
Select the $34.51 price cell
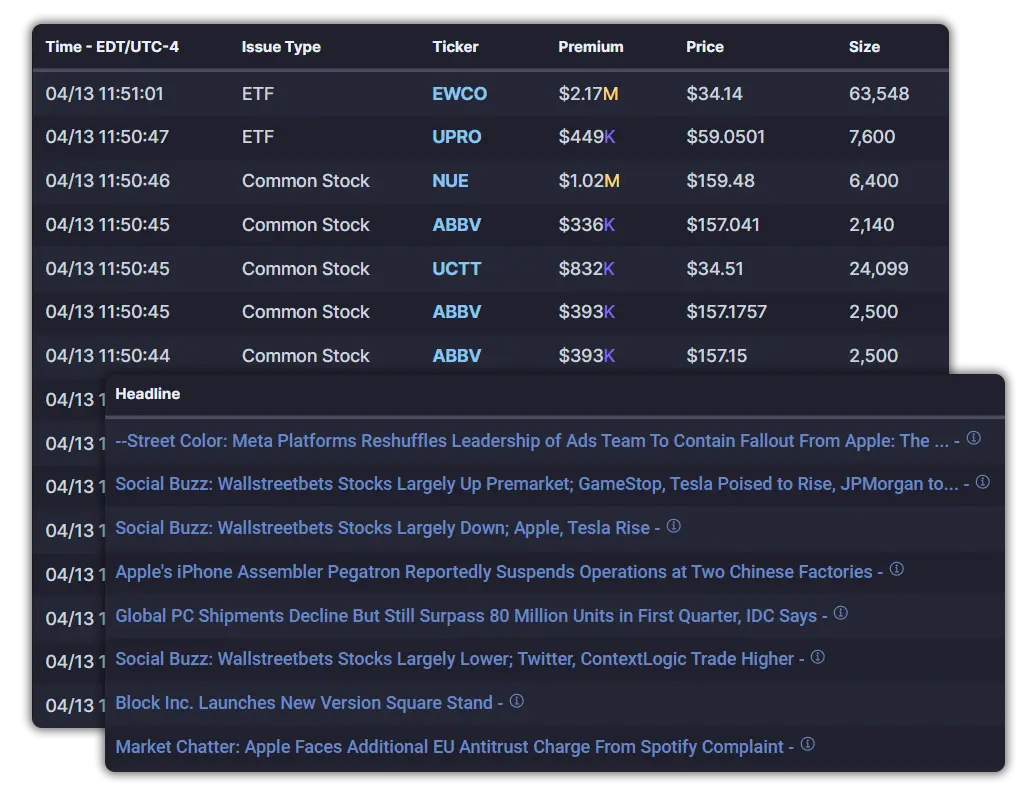point(714,269)
